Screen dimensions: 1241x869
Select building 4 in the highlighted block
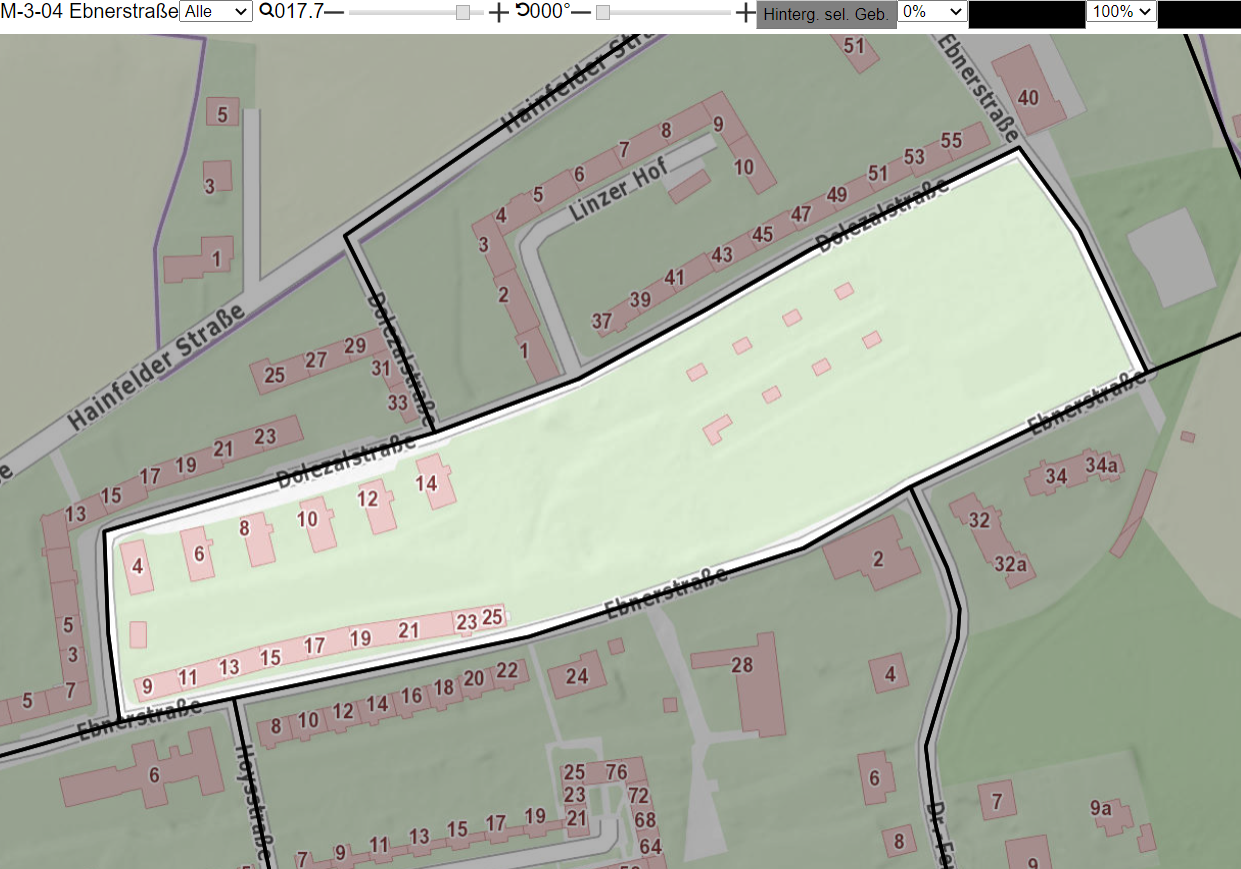pyautogui.click(x=137, y=567)
